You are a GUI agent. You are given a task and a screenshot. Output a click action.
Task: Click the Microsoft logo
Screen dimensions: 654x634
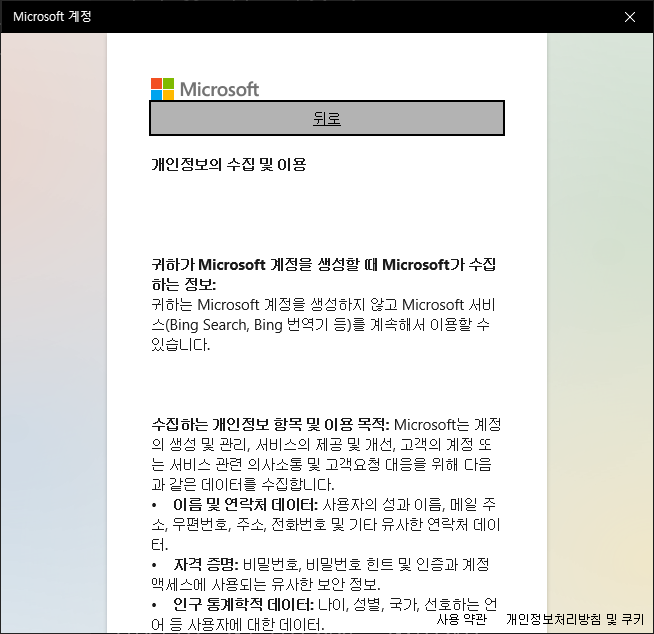pyautogui.click(x=205, y=89)
